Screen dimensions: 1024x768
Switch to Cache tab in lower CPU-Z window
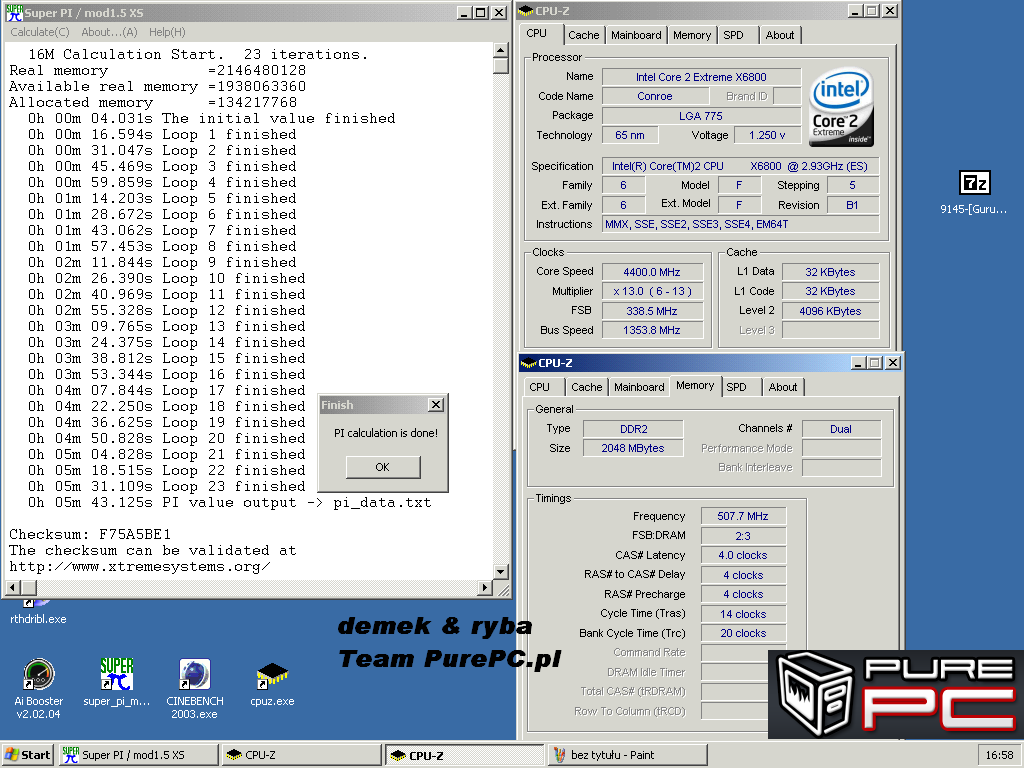pos(586,387)
